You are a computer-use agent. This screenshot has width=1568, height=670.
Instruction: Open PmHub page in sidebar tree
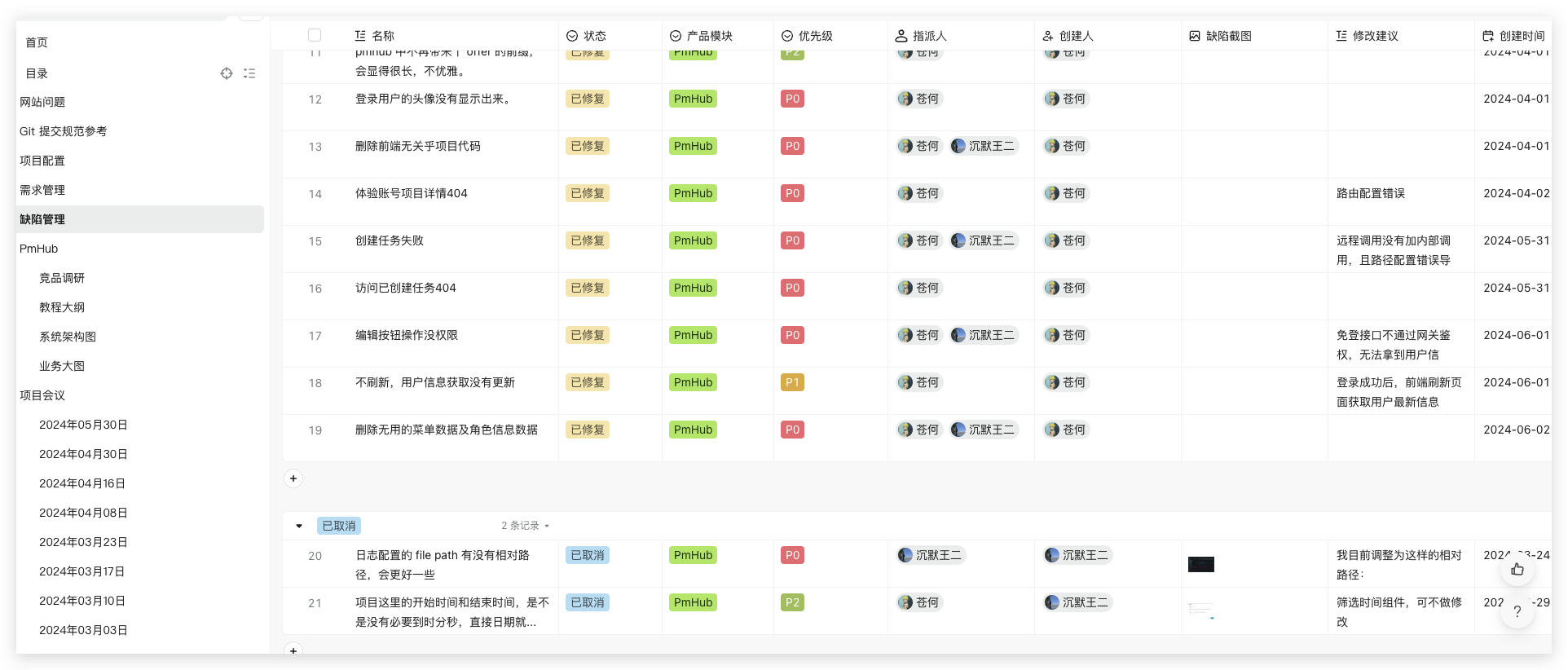(39, 249)
